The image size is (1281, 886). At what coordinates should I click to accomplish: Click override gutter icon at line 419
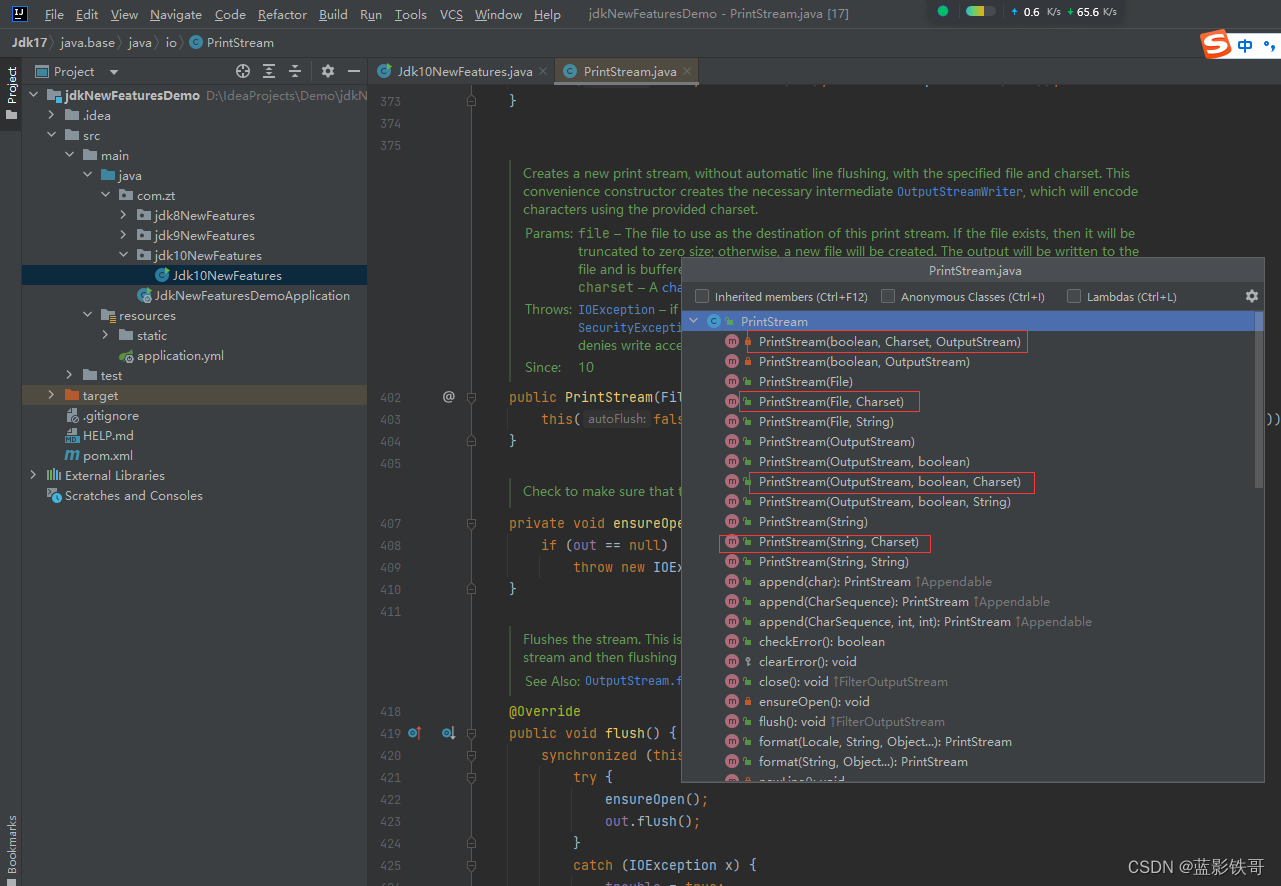415,733
